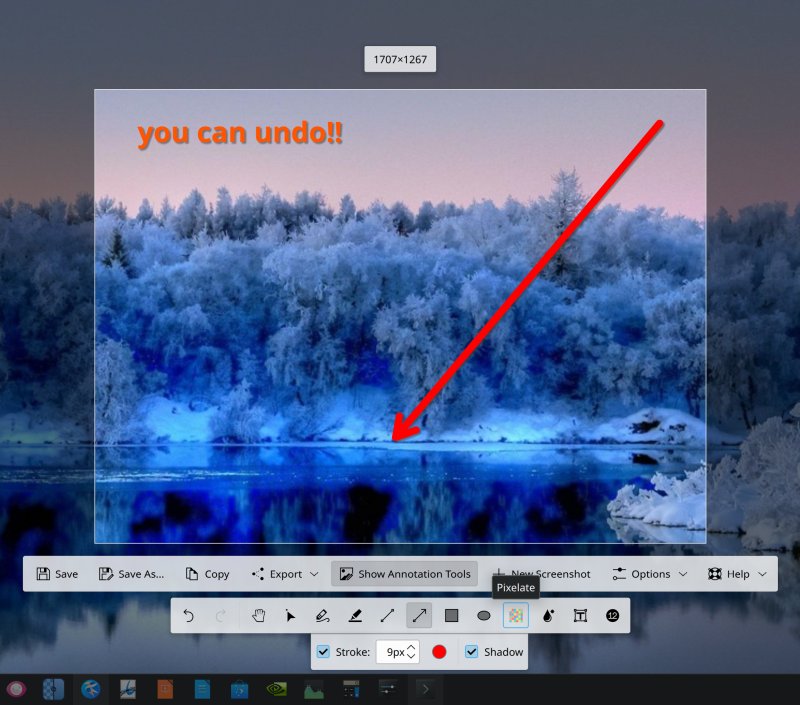Open the Options dropdown
This screenshot has width=800, height=705.
649,574
